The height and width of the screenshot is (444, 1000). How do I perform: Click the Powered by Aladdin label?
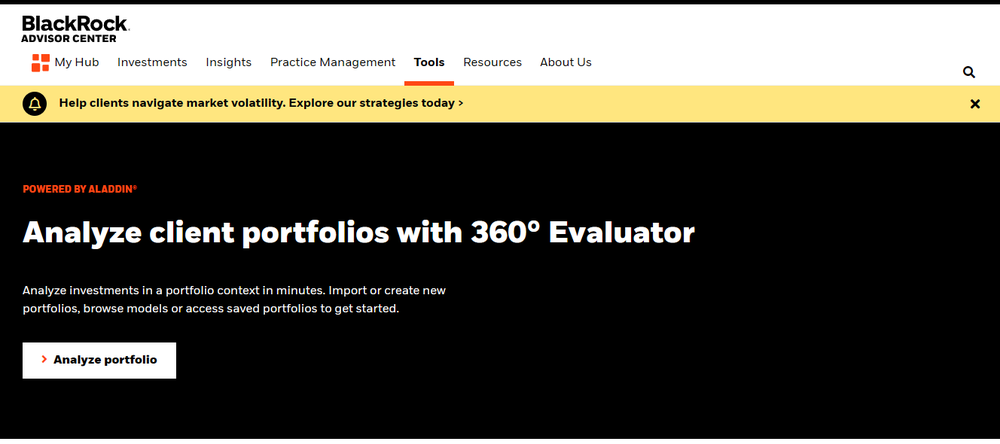pyautogui.click(x=80, y=189)
